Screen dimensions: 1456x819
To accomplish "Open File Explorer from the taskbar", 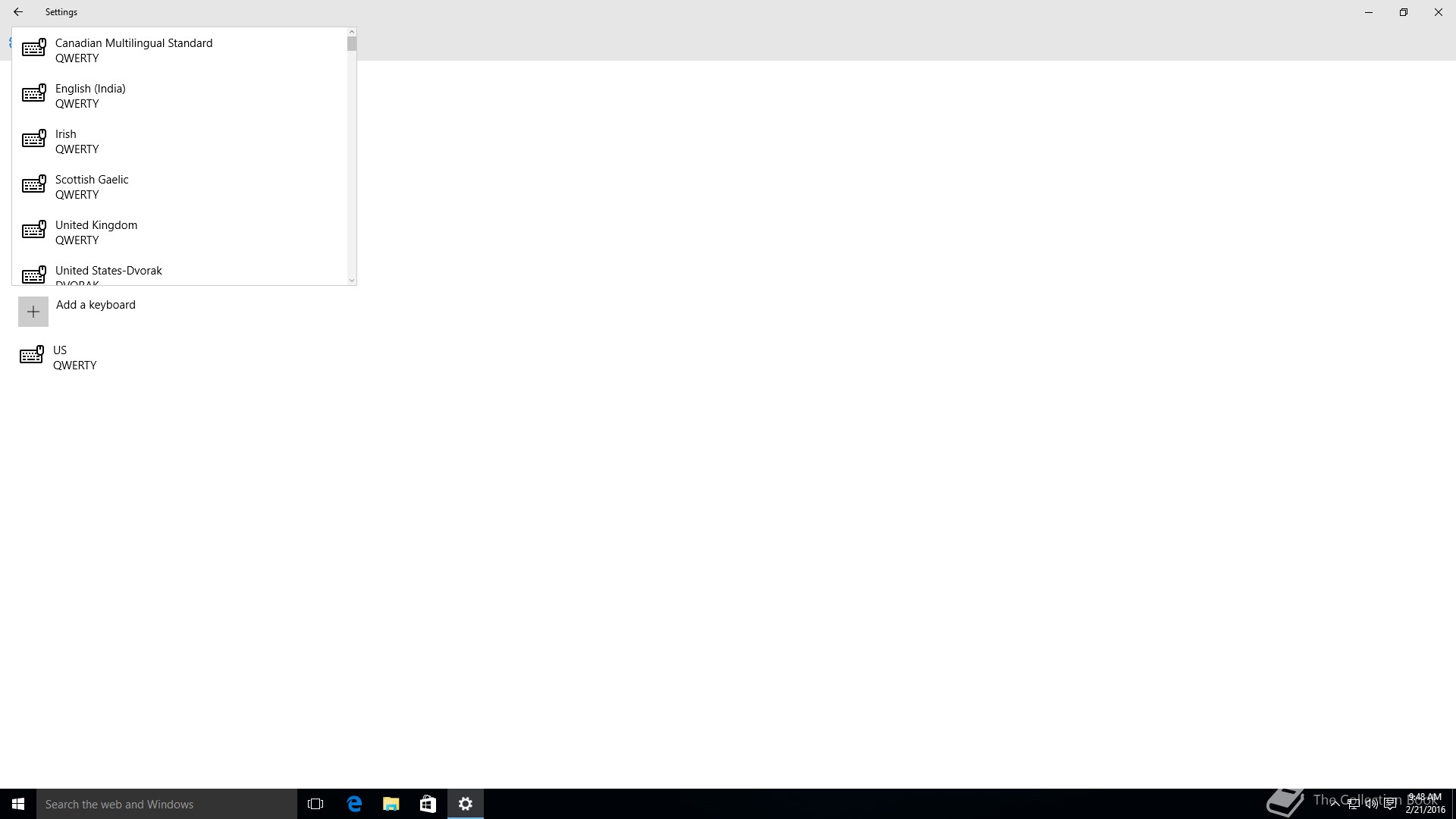I will [391, 804].
